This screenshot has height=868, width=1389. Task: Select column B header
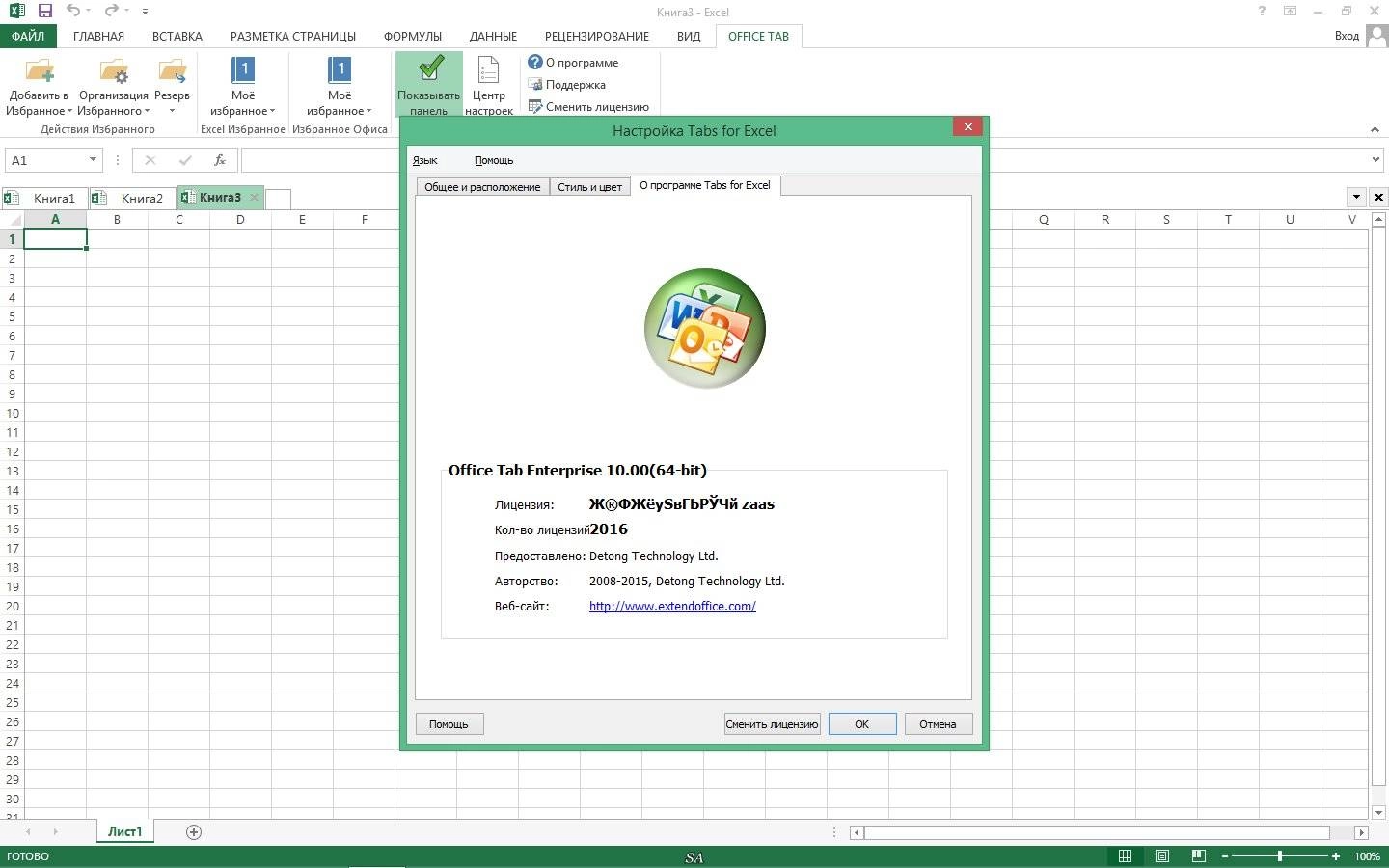tap(117, 220)
